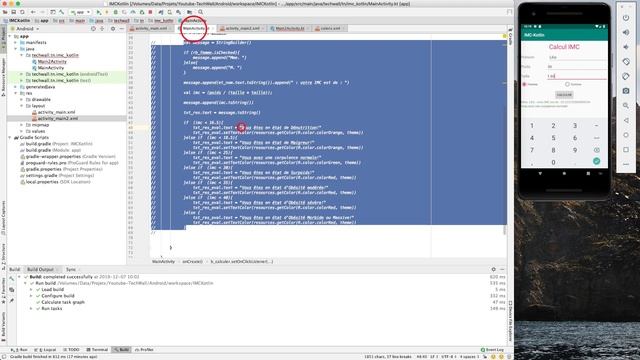Open emulator extended controls (three dots)
The width and height of the screenshot is (640, 360).
tap(626, 164)
